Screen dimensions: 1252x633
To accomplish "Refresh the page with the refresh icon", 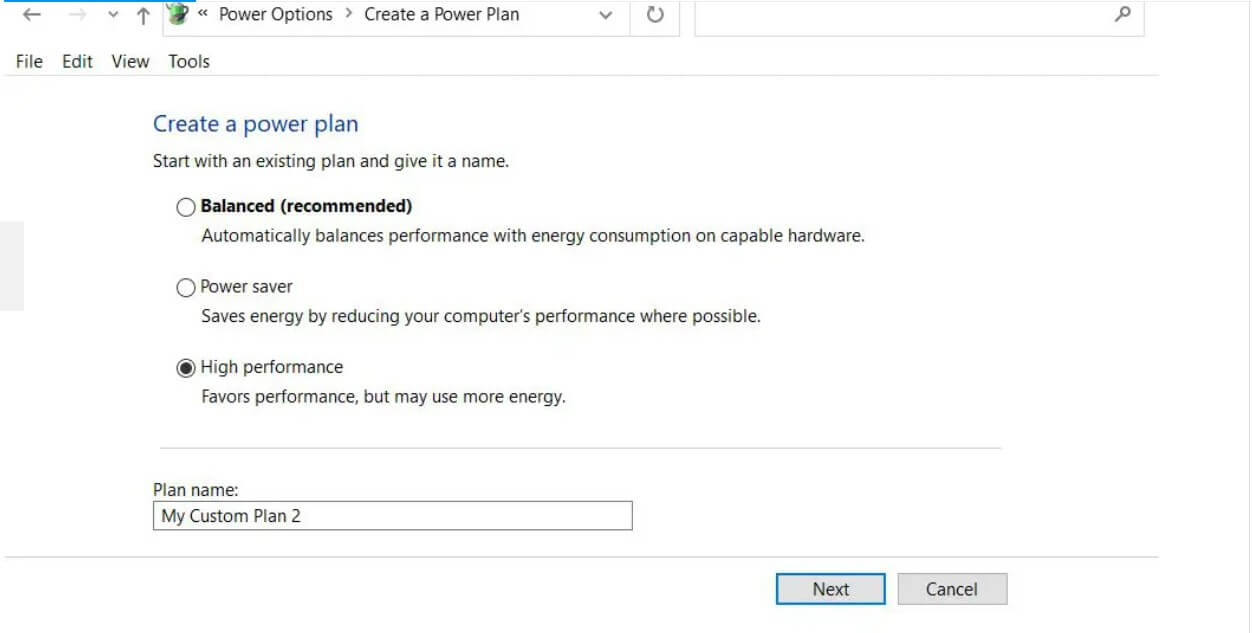I will click(655, 15).
